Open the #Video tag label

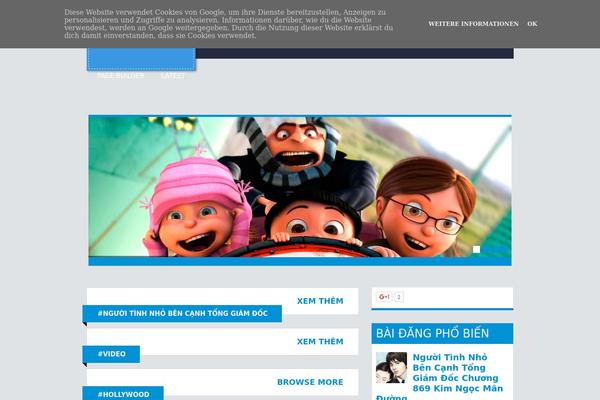[x=111, y=354]
